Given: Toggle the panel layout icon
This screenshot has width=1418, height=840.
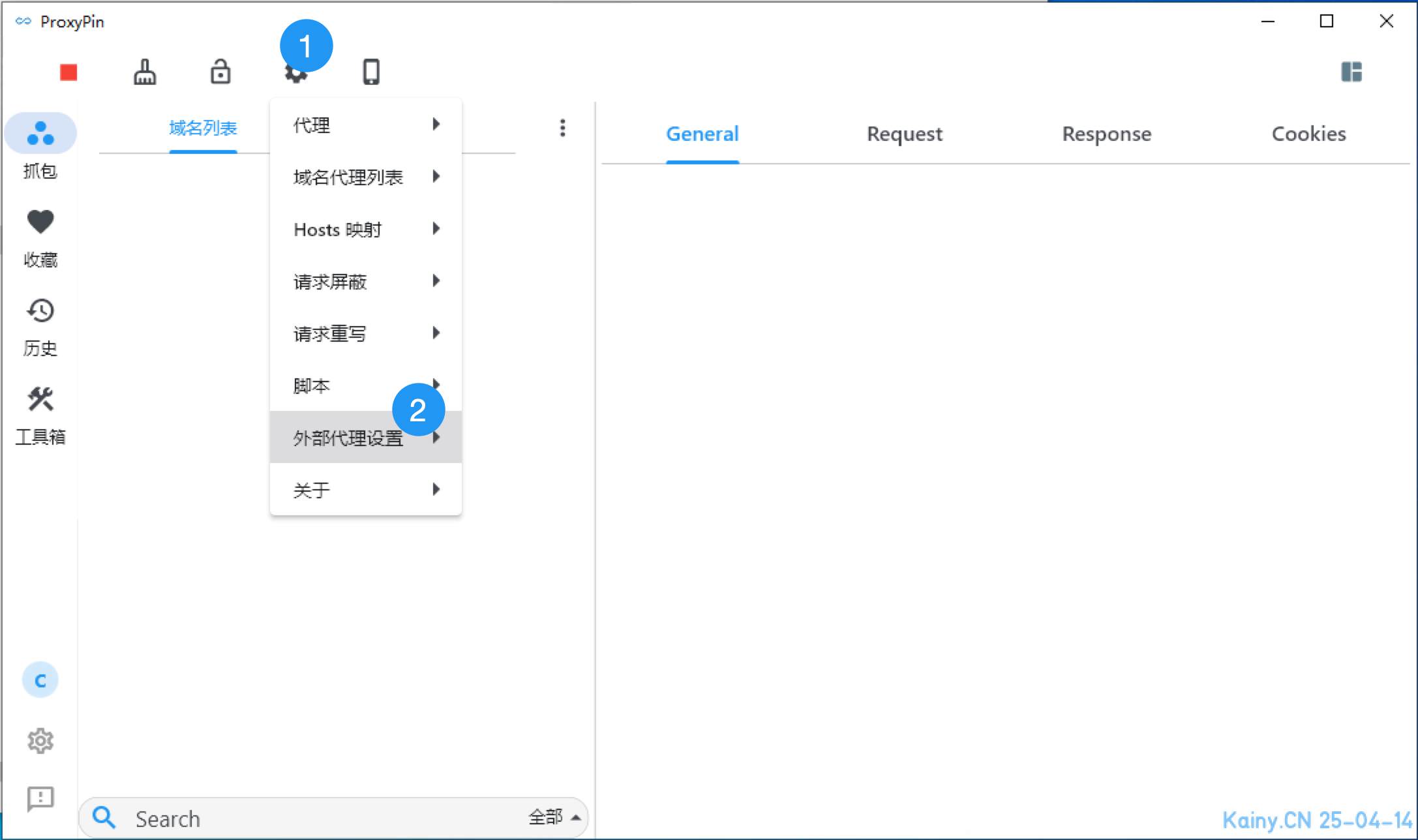Looking at the screenshot, I should [x=1351, y=72].
